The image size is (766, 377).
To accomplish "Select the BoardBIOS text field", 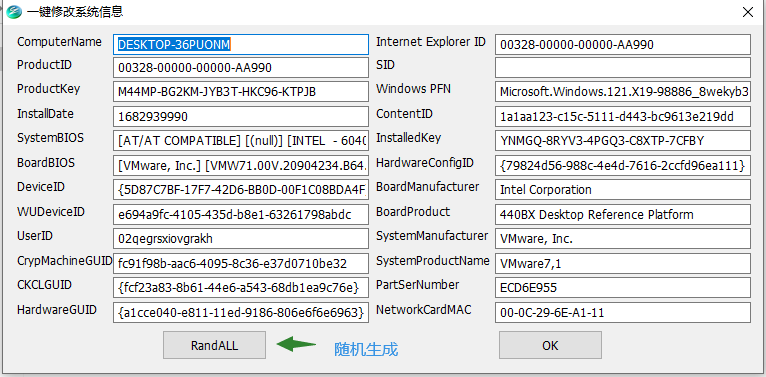I will 241,165.
